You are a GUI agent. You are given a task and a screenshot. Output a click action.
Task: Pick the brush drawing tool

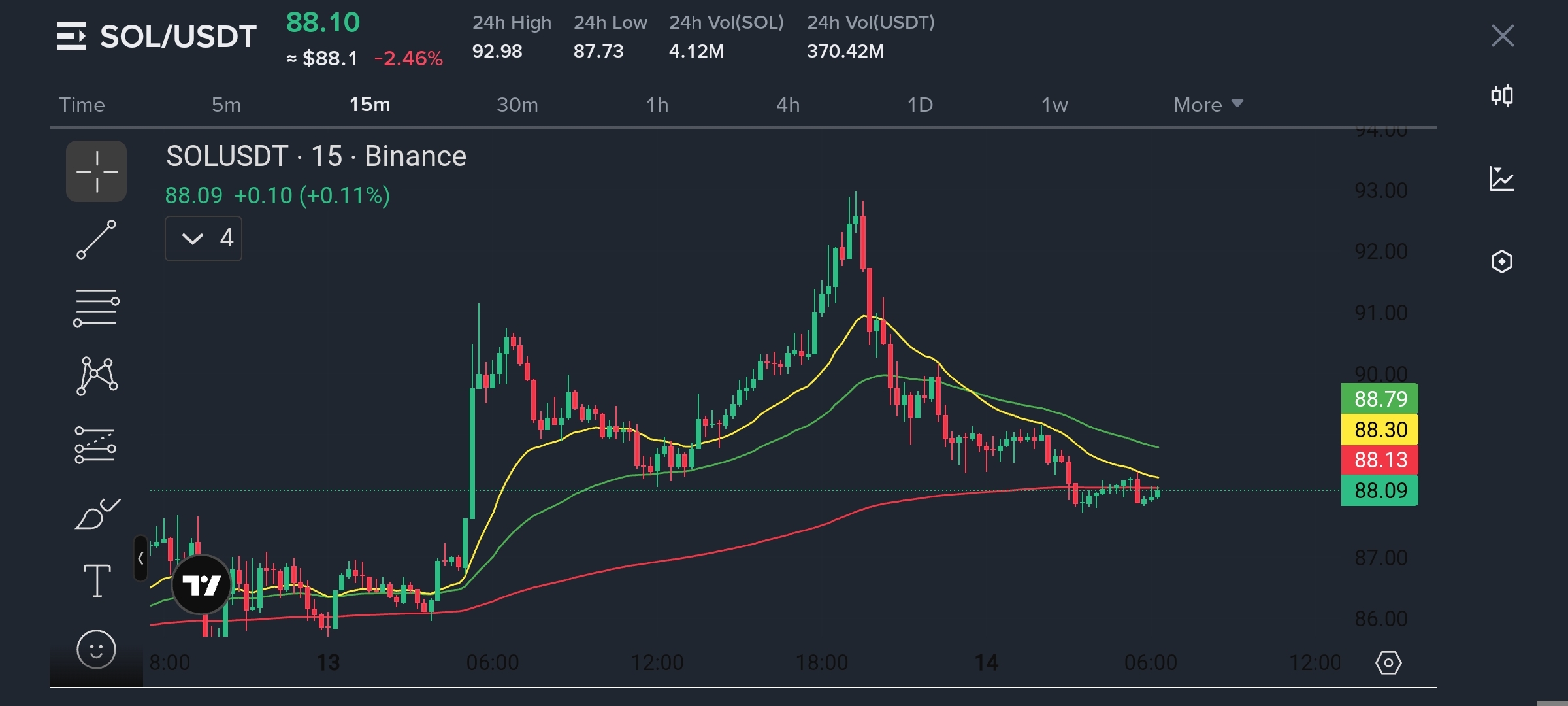click(x=97, y=514)
